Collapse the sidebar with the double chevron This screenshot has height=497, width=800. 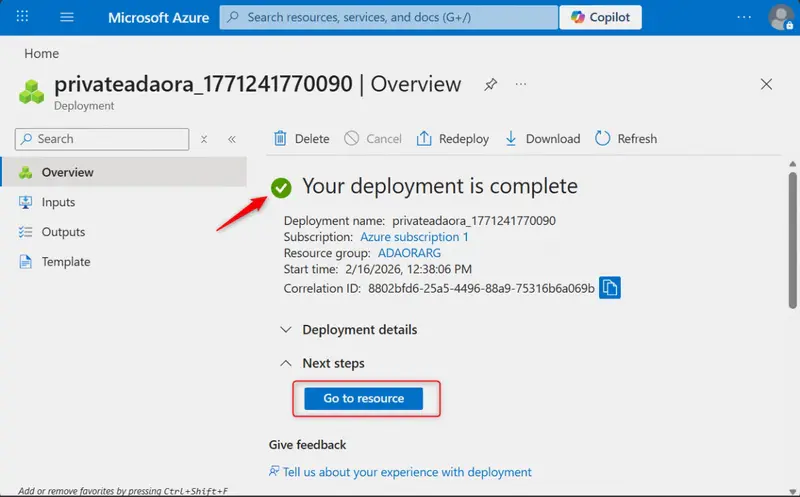(232, 139)
